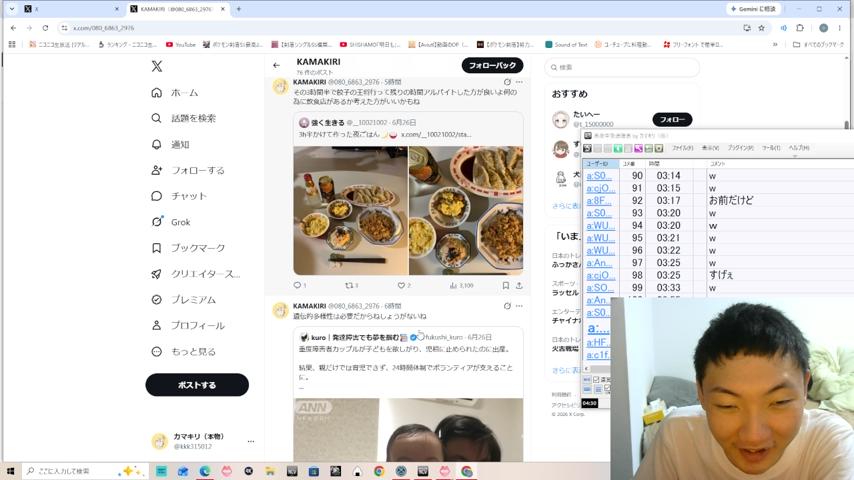
Task: Open すべてのブックマーク folder
Action: (x=818, y=45)
